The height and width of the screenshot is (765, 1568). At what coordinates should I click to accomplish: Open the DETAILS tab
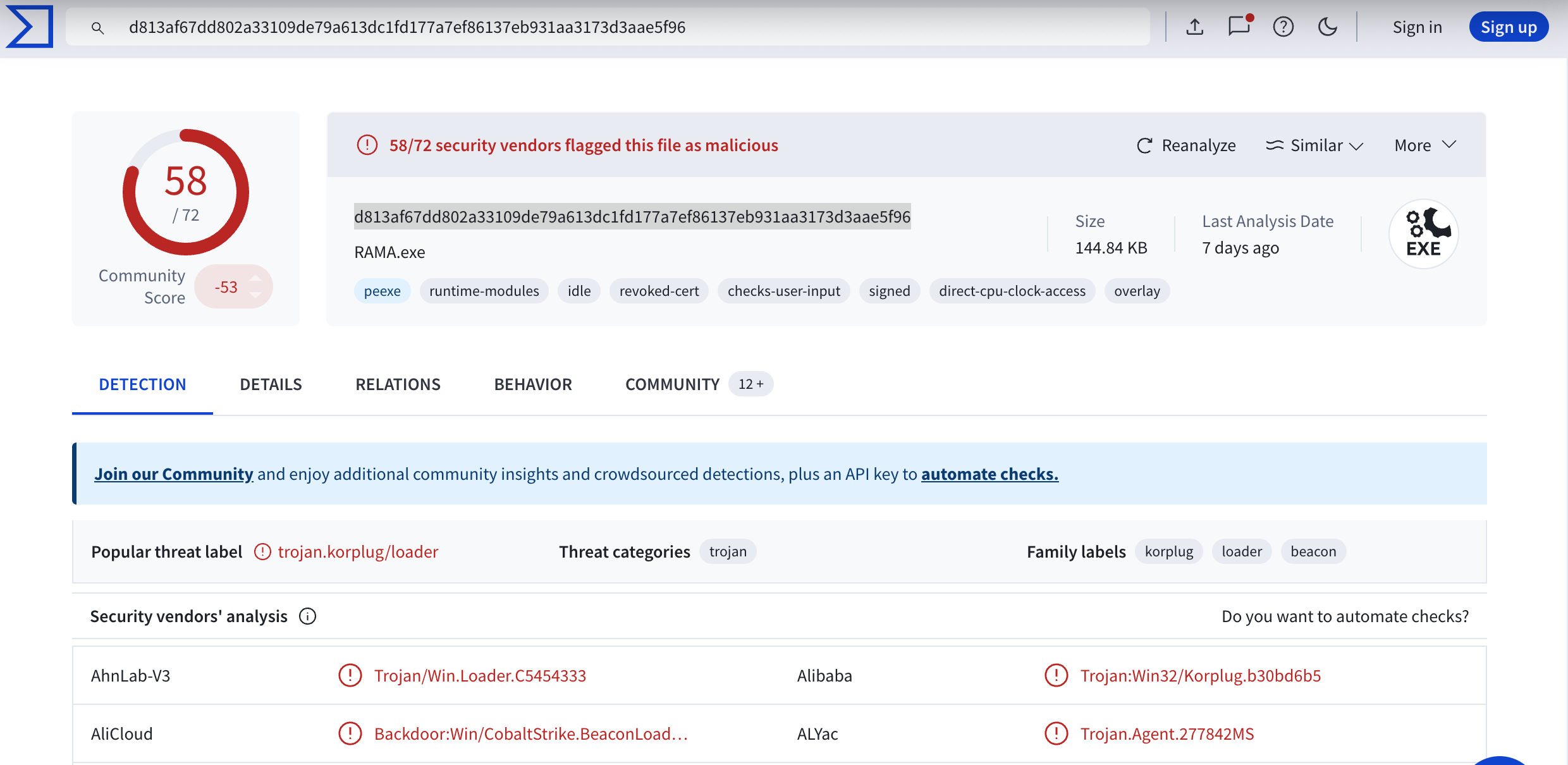click(x=271, y=384)
